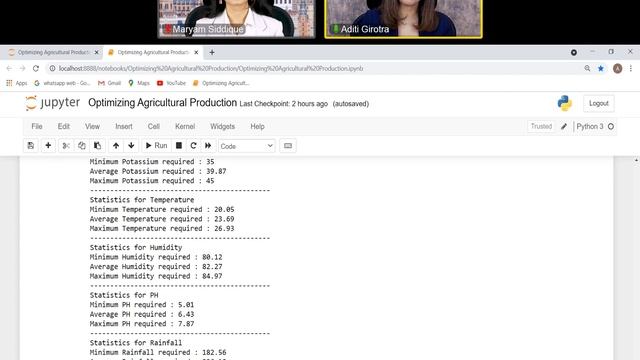The height and width of the screenshot is (360, 640).
Task: Open the Help menu
Action: pyautogui.click(x=258, y=127)
